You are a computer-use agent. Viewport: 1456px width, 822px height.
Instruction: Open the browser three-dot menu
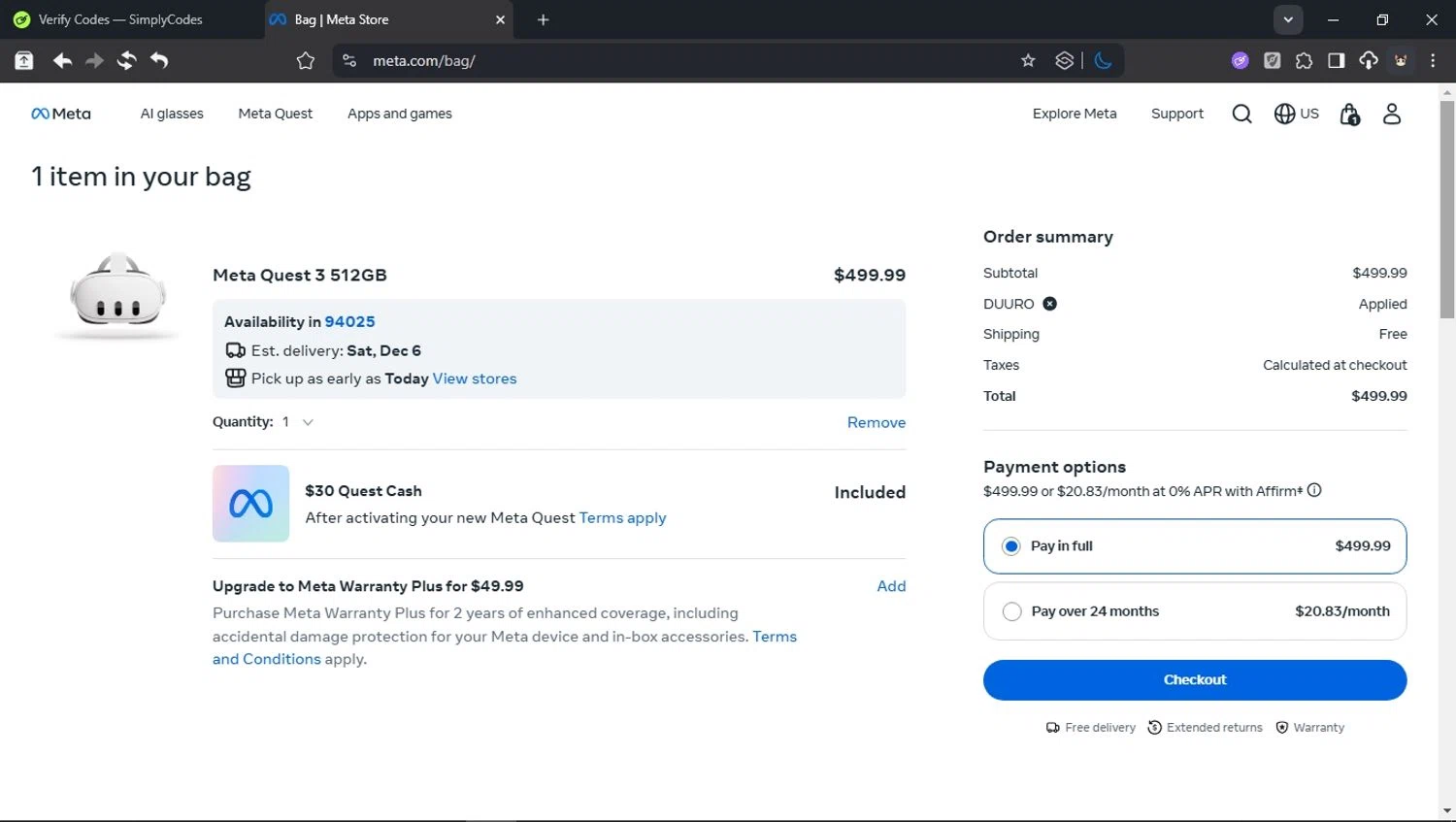(1433, 60)
